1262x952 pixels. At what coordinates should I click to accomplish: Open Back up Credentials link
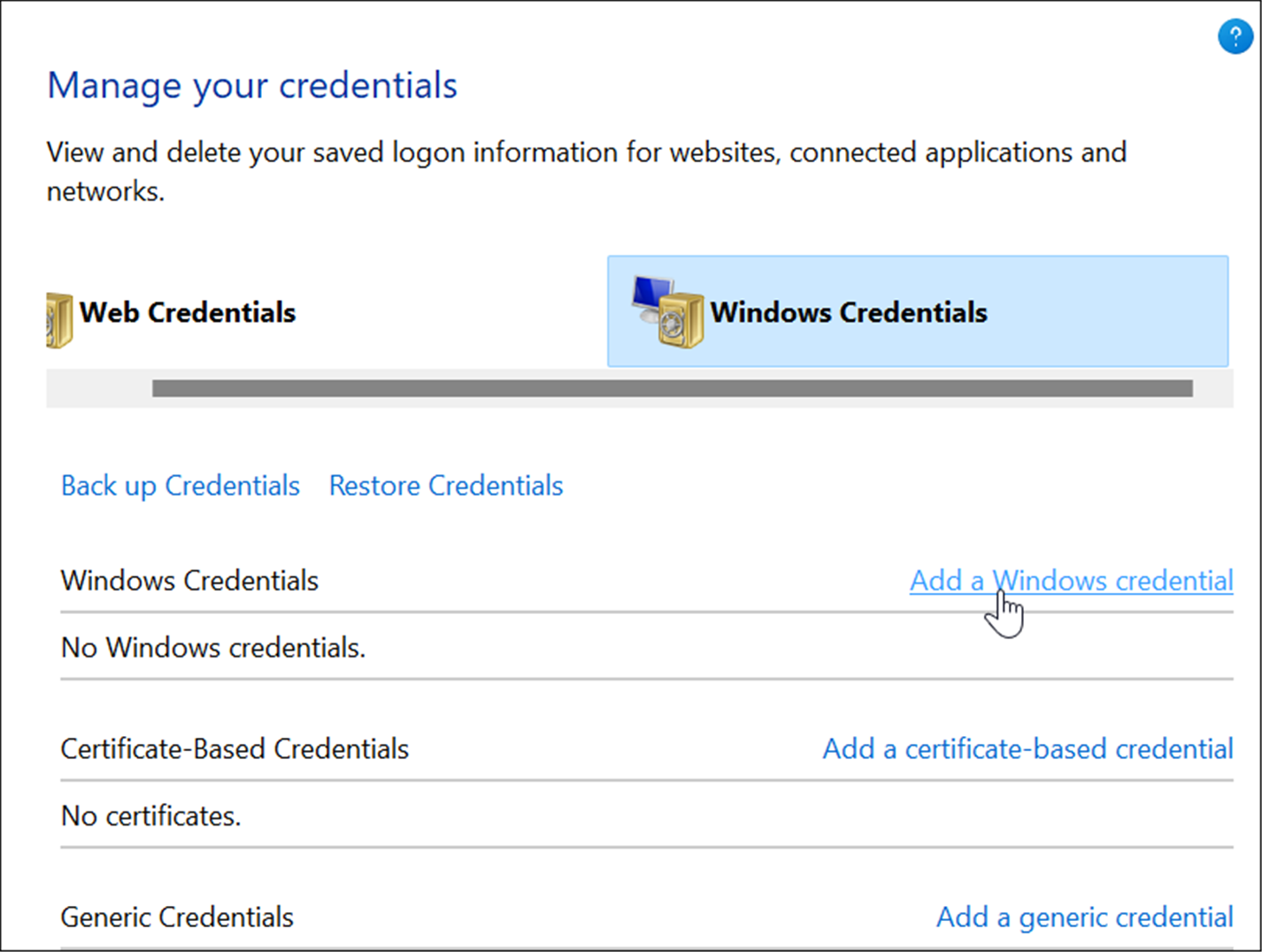point(181,486)
